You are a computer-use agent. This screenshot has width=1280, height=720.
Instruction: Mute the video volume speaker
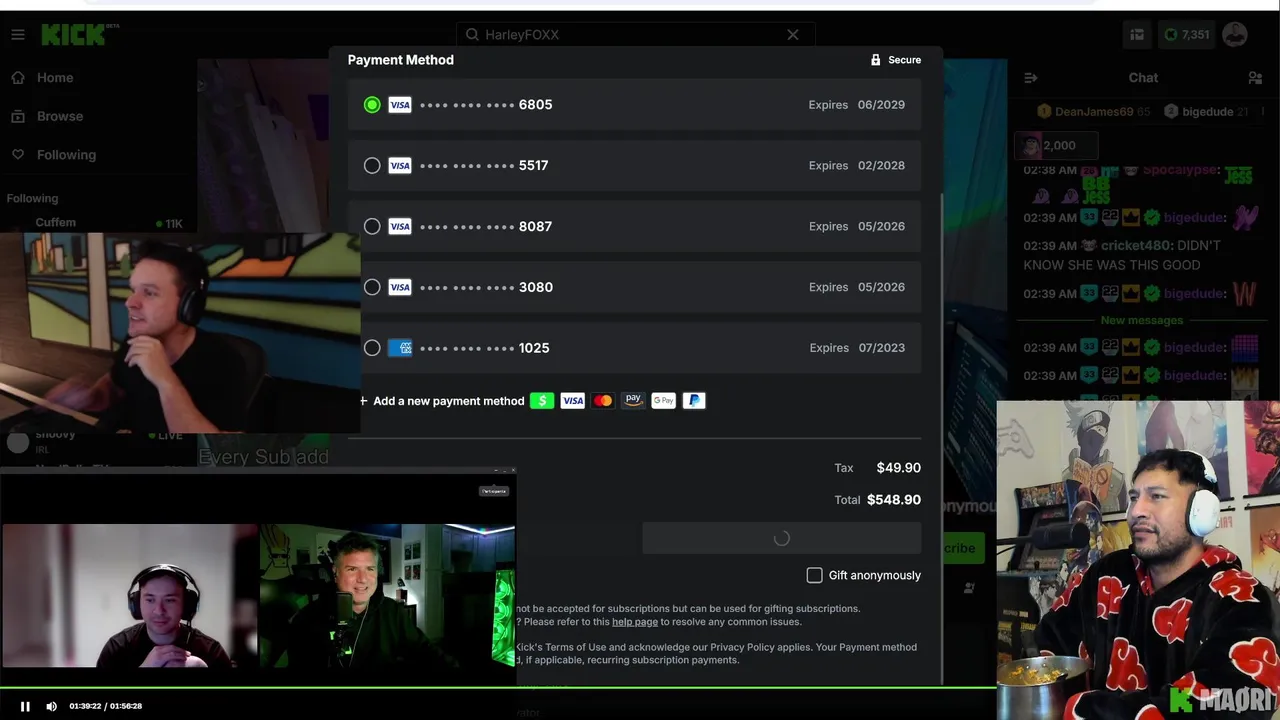click(x=52, y=706)
